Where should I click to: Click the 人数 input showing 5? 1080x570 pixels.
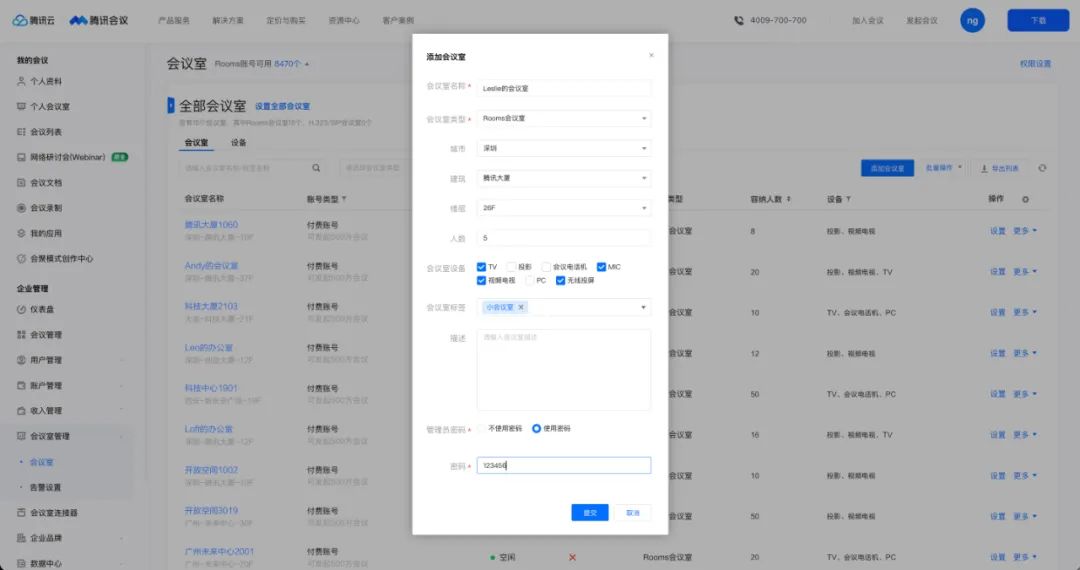point(563,238)
